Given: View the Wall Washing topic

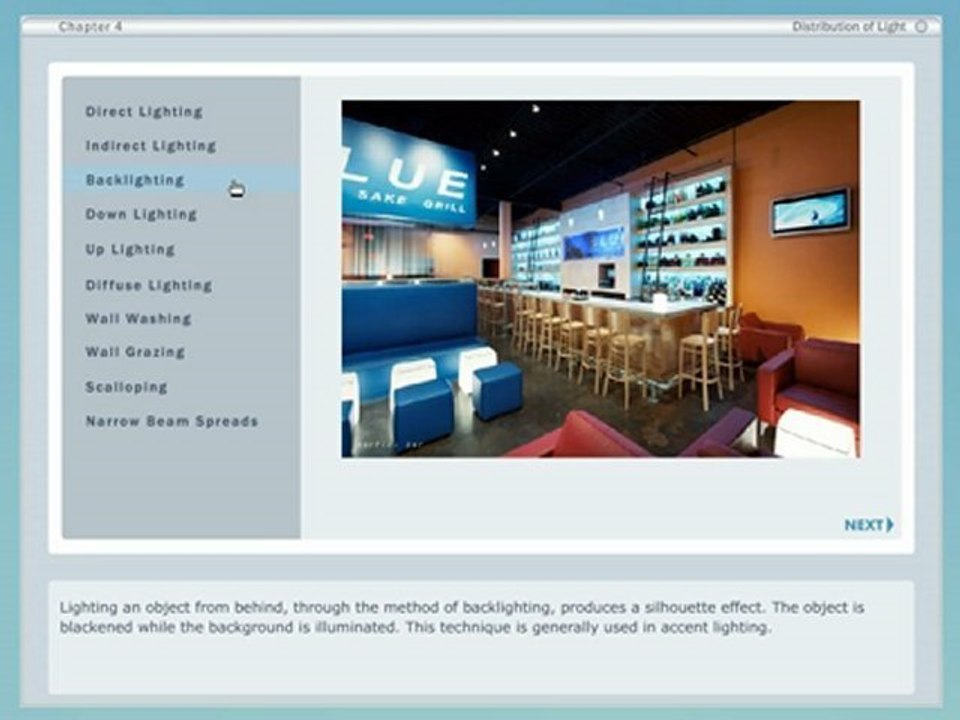Looking at the screenshot, I should [x=138, y=318].
